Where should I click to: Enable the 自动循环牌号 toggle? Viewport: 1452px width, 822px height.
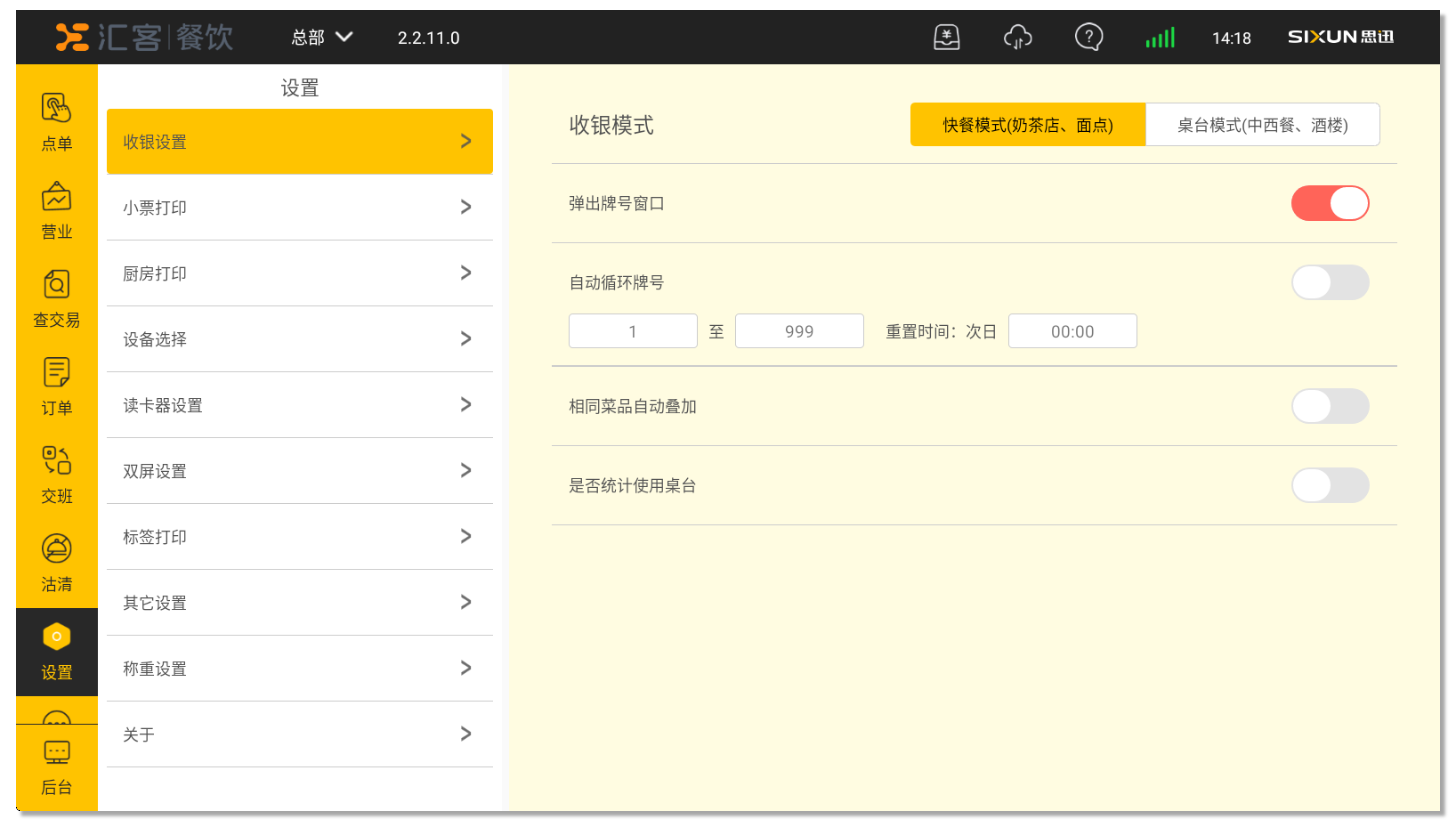click(1329, 282)
